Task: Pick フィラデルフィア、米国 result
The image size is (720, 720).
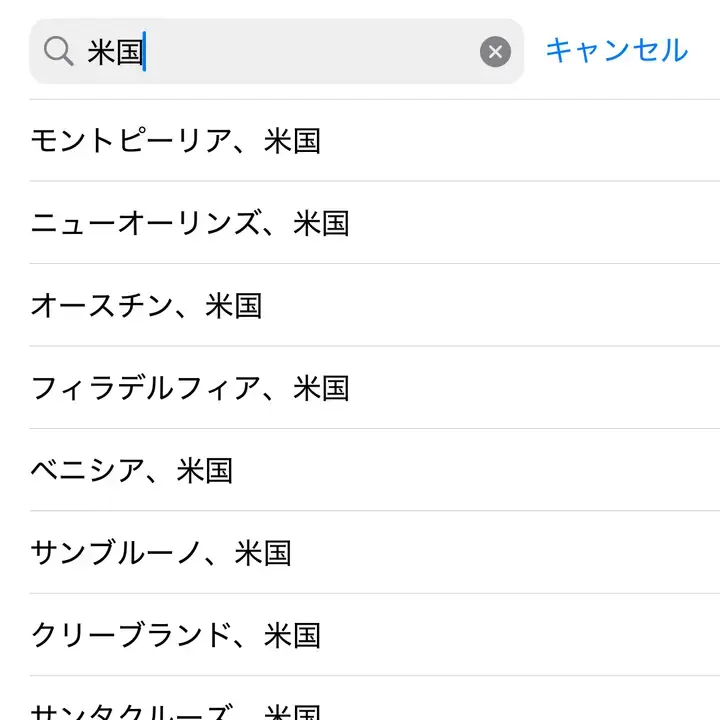Action: tap(190, 388)
